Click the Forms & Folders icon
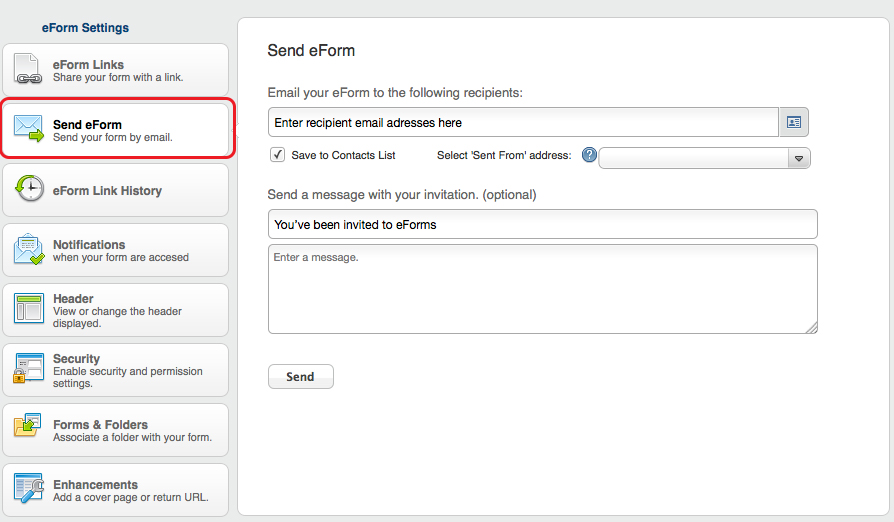Image resolution: width=894 pixels, height=522 pixels. coord(27,426)
